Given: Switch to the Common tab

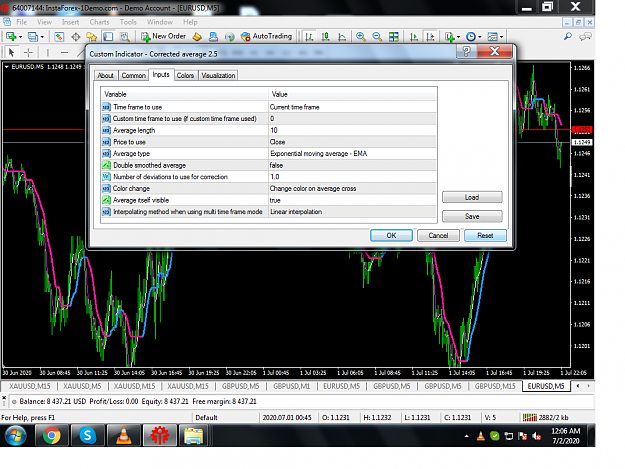Looking at the screenshot, I should coord(133,75).
